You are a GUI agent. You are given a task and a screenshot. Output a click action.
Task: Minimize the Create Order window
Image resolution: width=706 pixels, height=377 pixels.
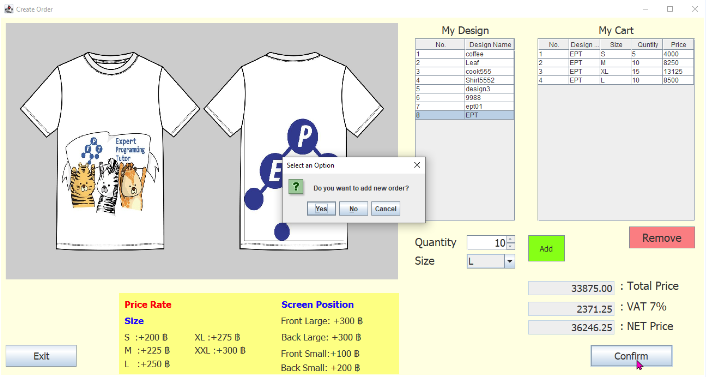[645, 9]
